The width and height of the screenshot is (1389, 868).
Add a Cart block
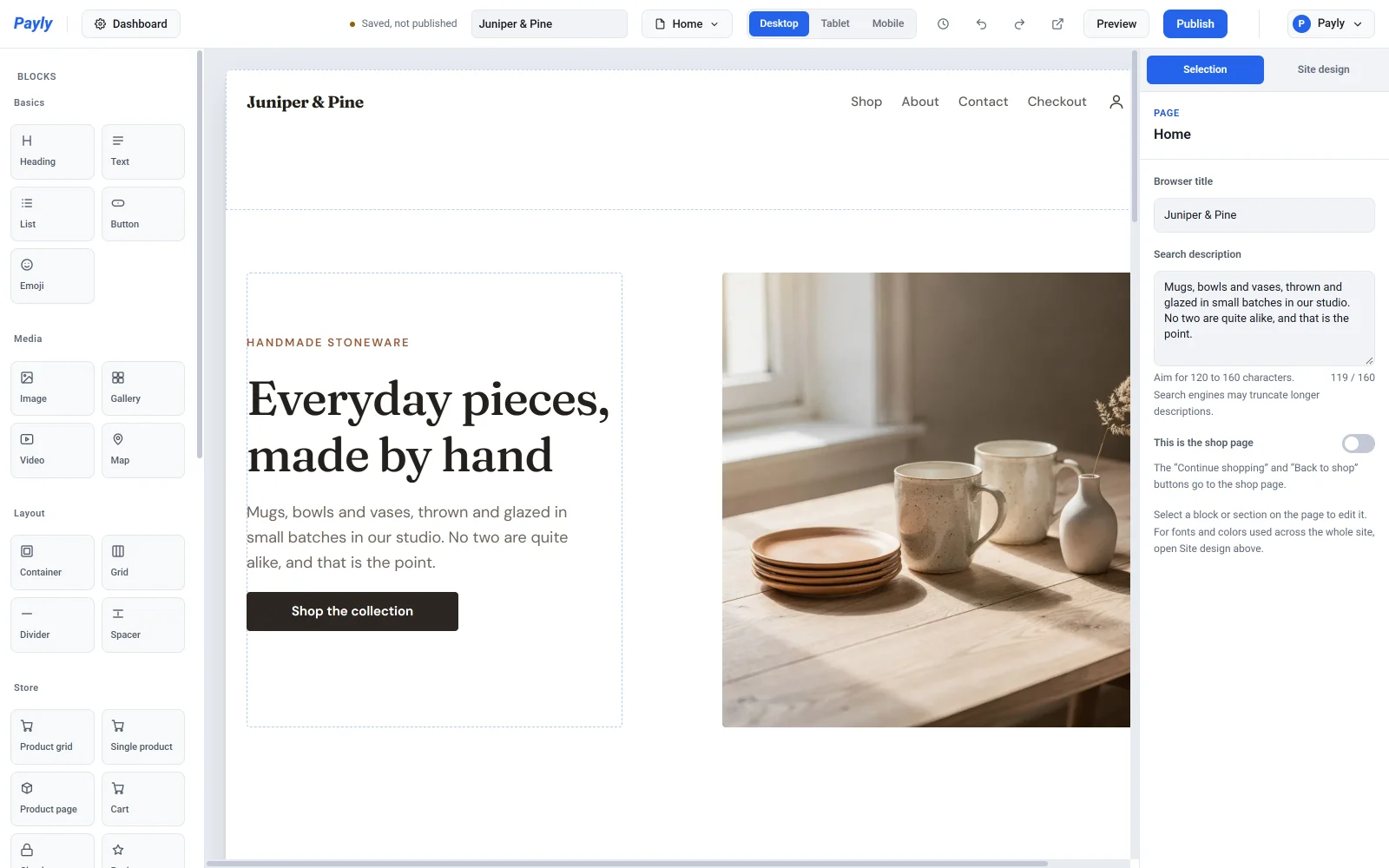143,799
